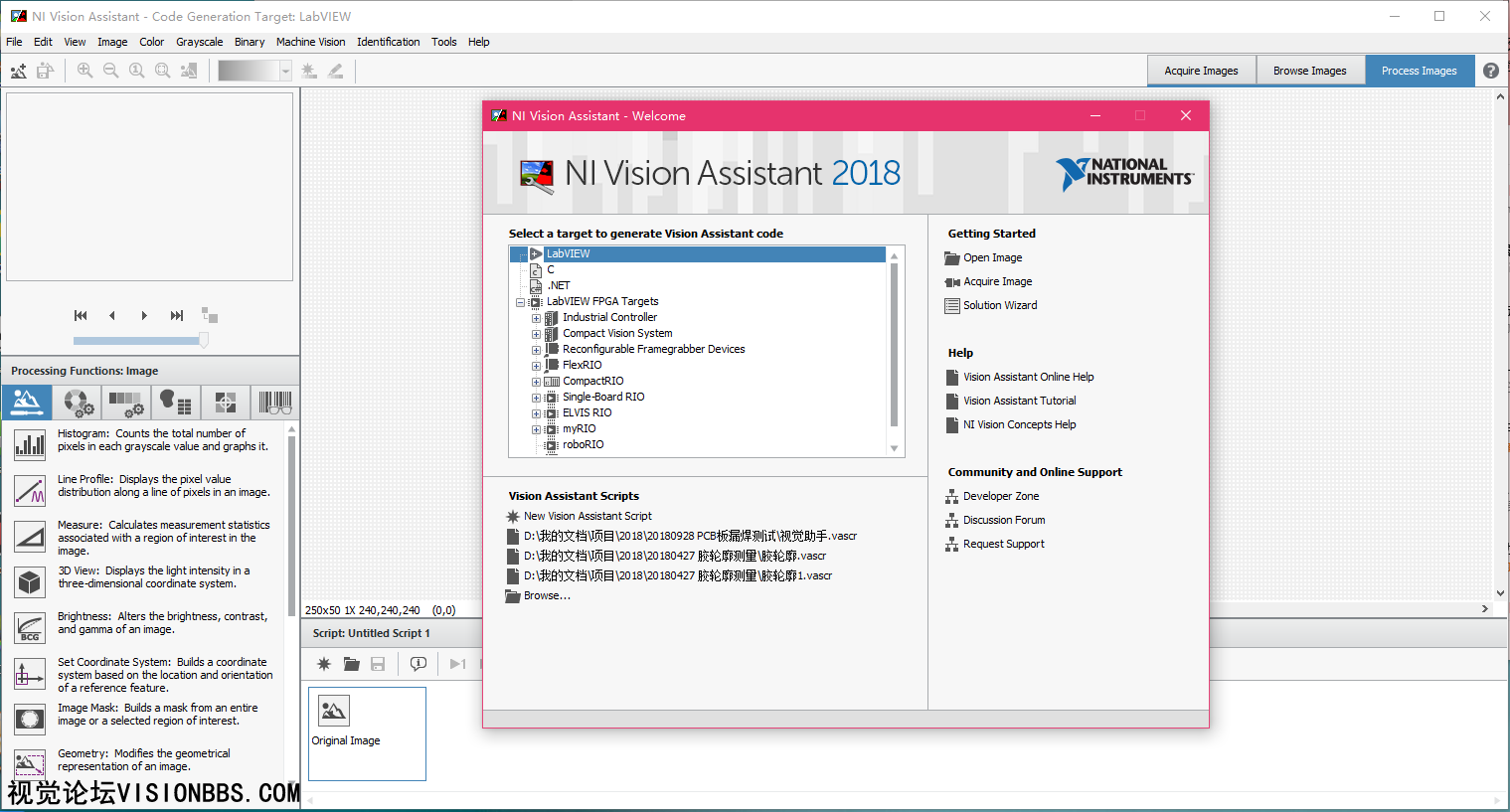Viewport: 1510px width, 812px height.
Task: Select the roboRIO target
Action: 583,444
